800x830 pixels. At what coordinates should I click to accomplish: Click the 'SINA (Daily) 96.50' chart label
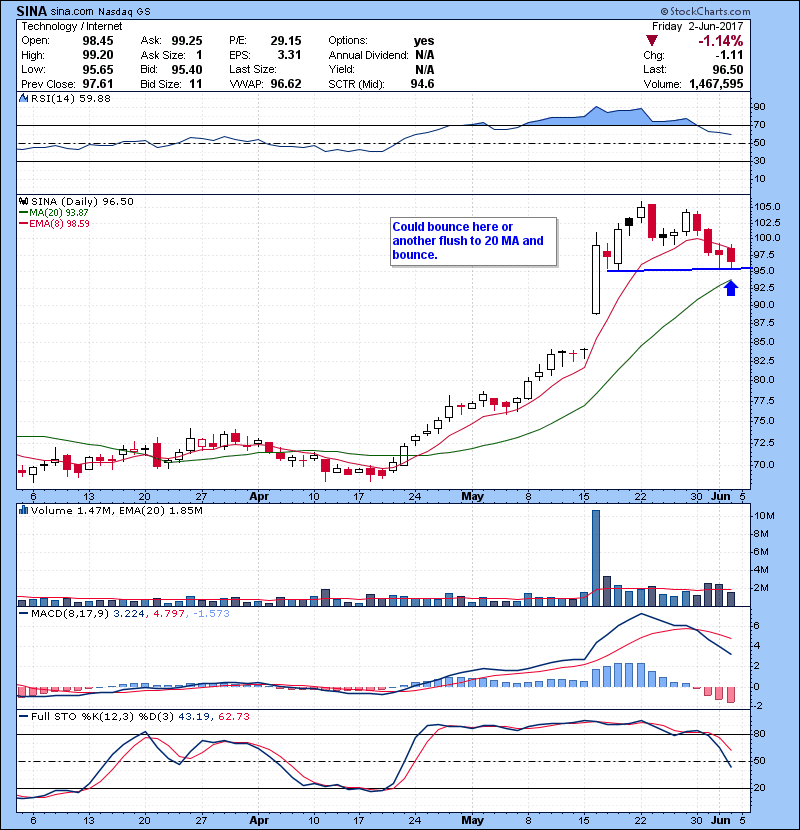point(82,202)
